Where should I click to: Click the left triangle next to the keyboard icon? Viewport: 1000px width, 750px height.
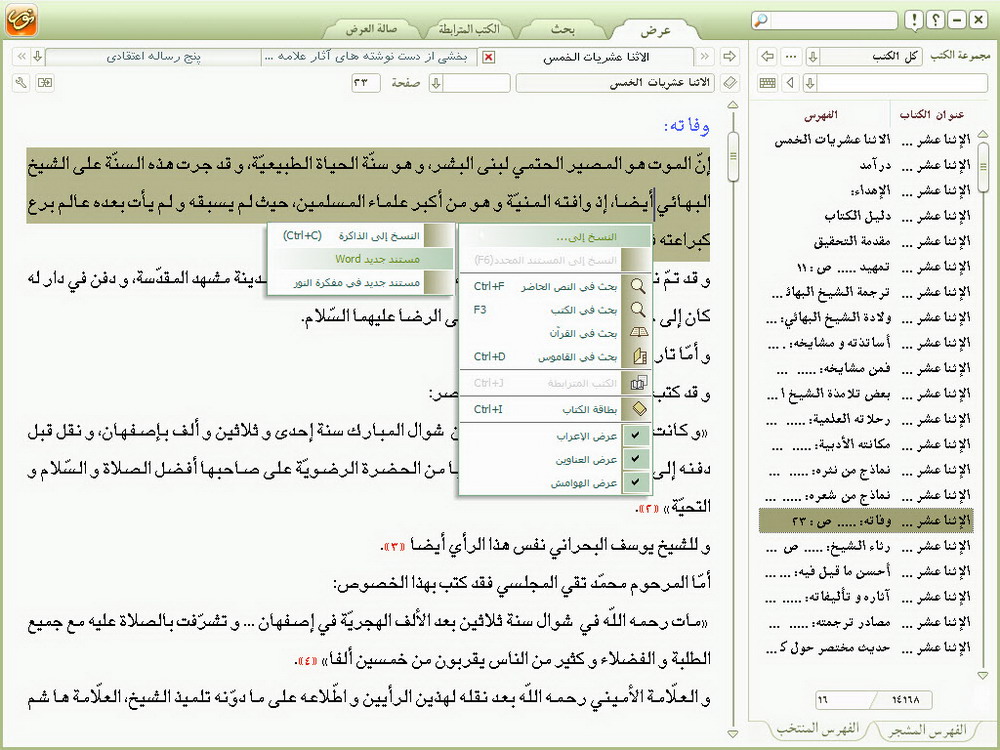[791, 83]
